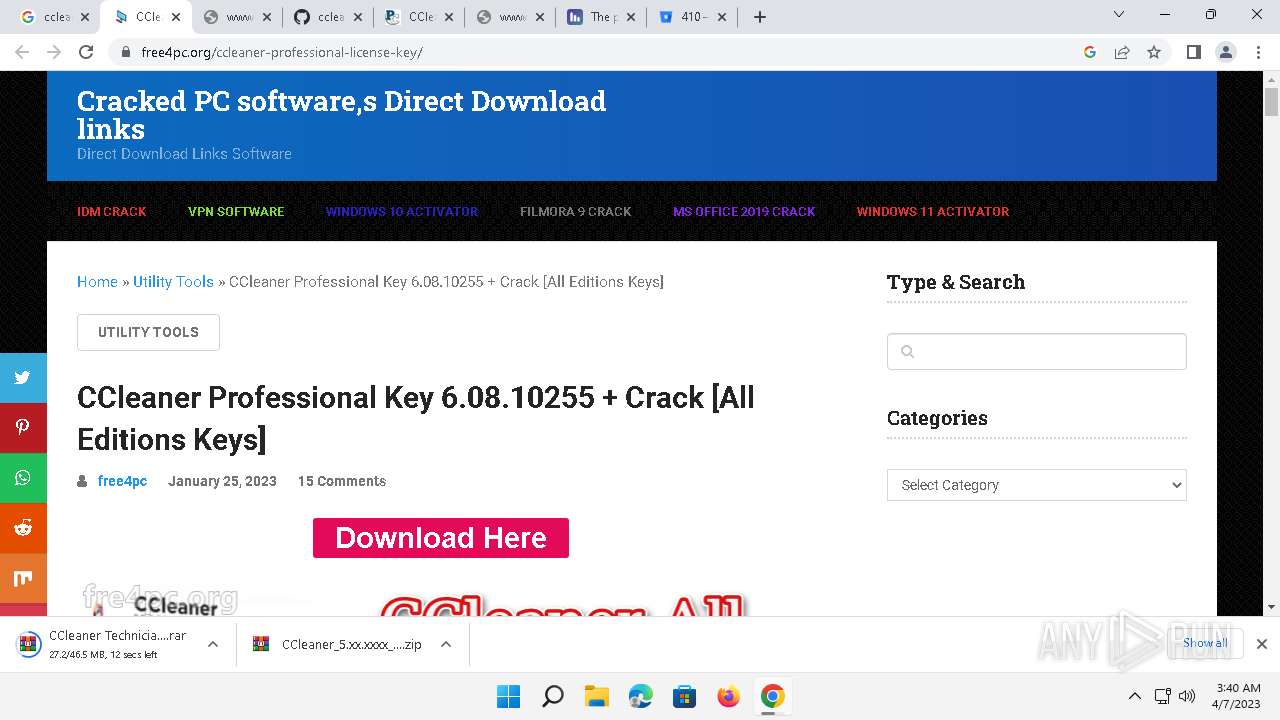The height and width of the screenshot is (720, 1280).
Task: Open Microsoft Store from taskbar
Action: pos(685,696)
